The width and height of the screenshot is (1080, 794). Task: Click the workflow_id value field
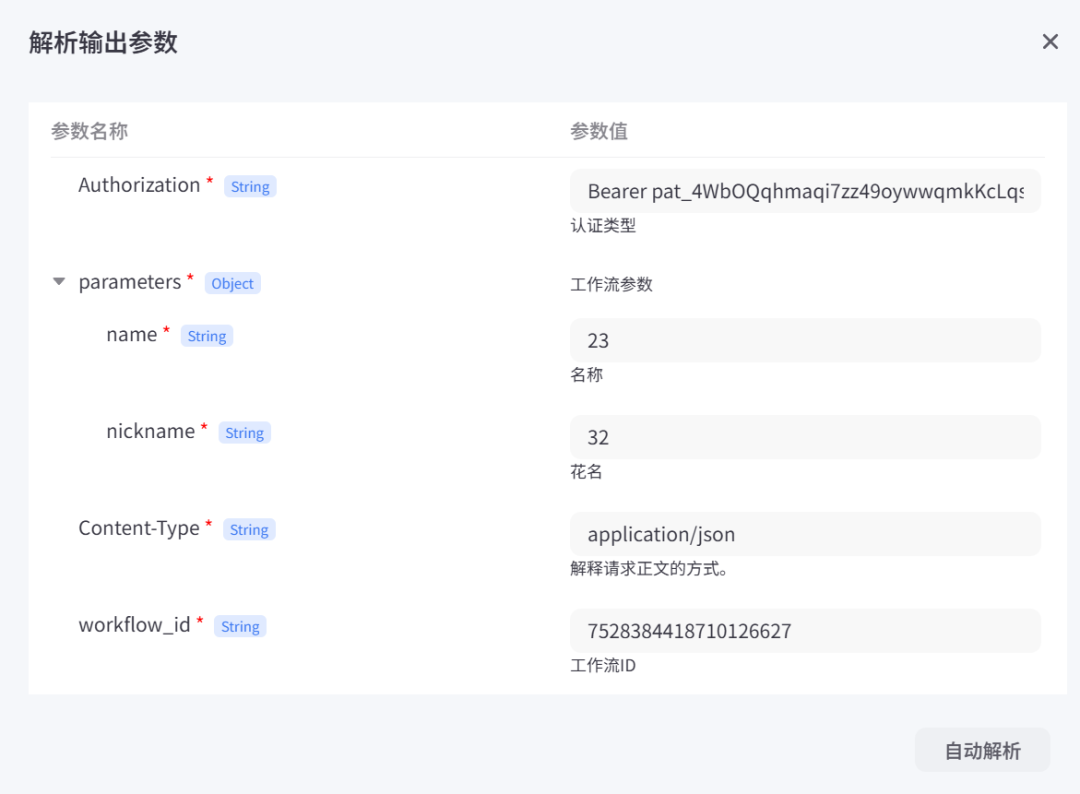click(x=805, y=631)
